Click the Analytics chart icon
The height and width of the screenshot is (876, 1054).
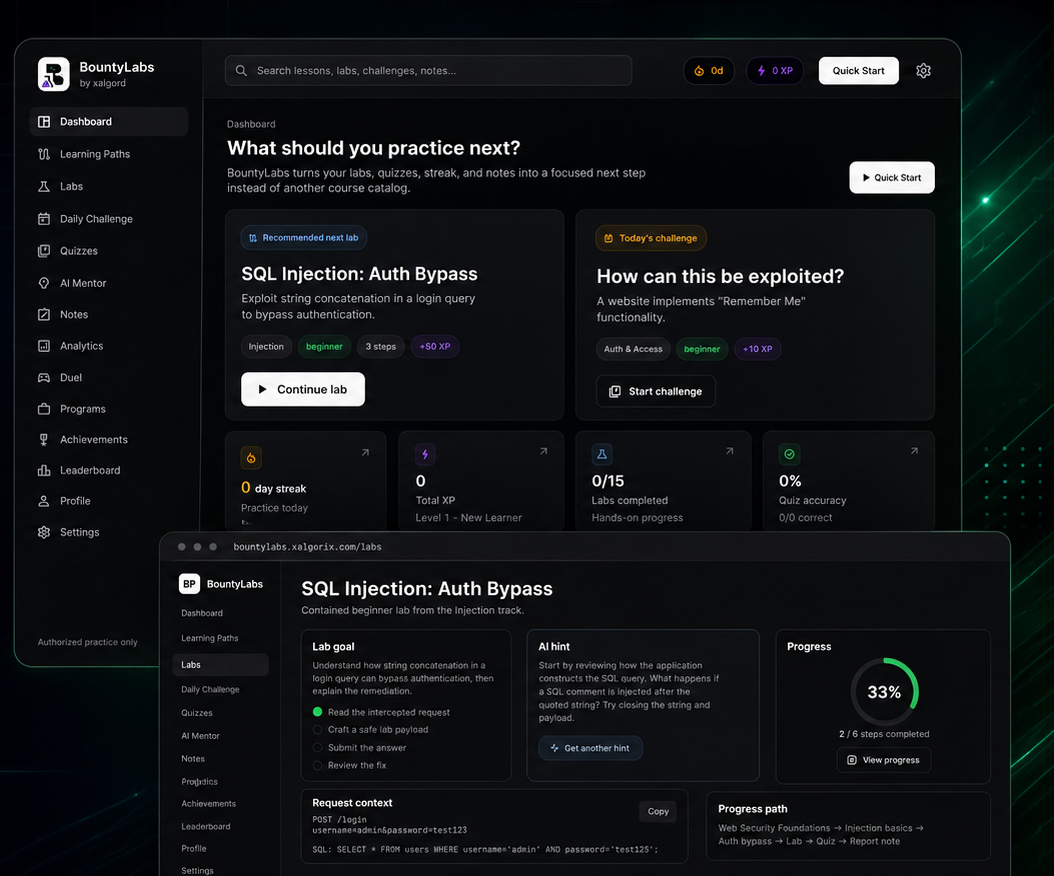[44, 346]
